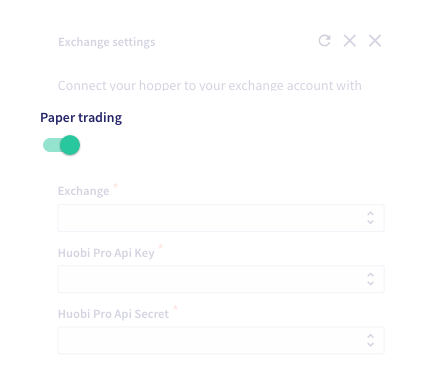
Task: Click the Huobi Pro Api Key label
Action: coord(106,253)
